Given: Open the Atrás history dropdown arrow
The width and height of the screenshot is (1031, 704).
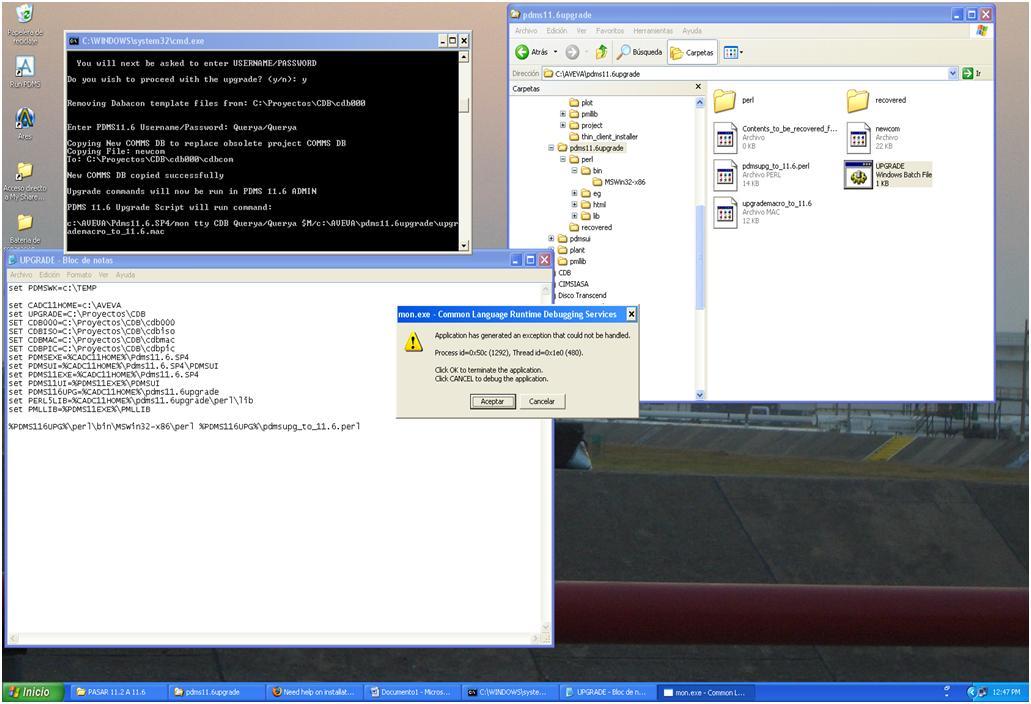Looking at the screenshot, I should point(556,52).
